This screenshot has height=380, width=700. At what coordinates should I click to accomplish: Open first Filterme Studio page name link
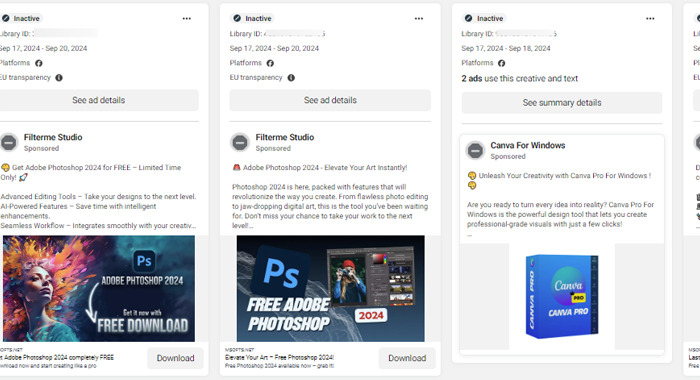53,138
